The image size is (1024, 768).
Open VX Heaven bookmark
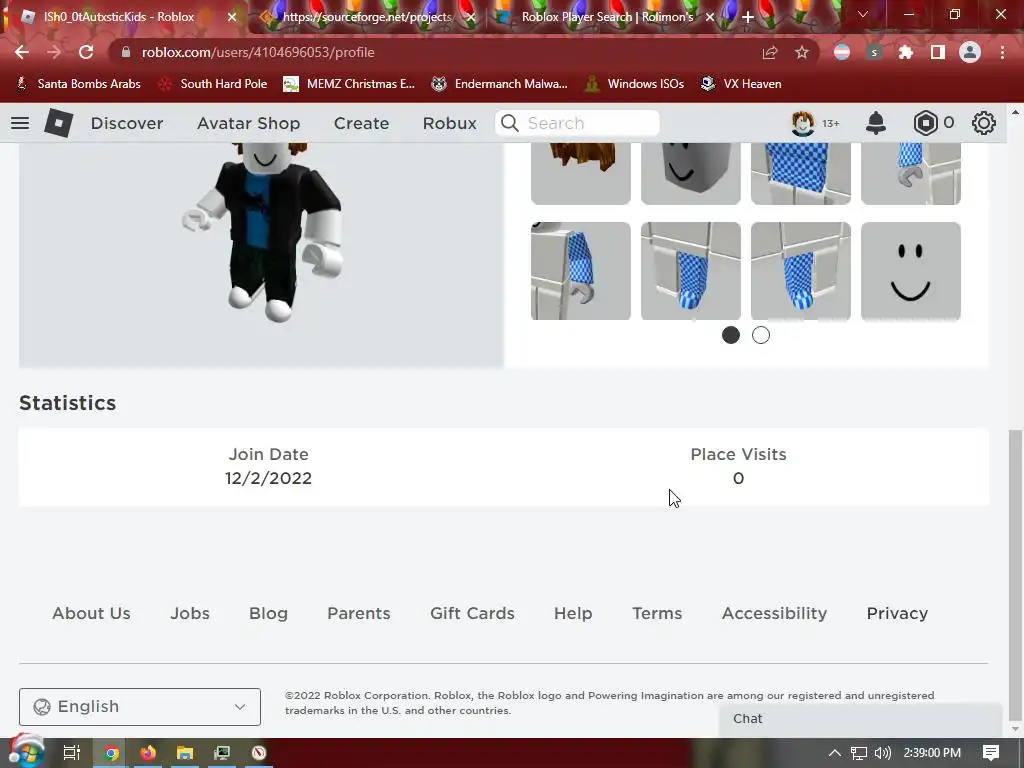[x=741, y=84]
